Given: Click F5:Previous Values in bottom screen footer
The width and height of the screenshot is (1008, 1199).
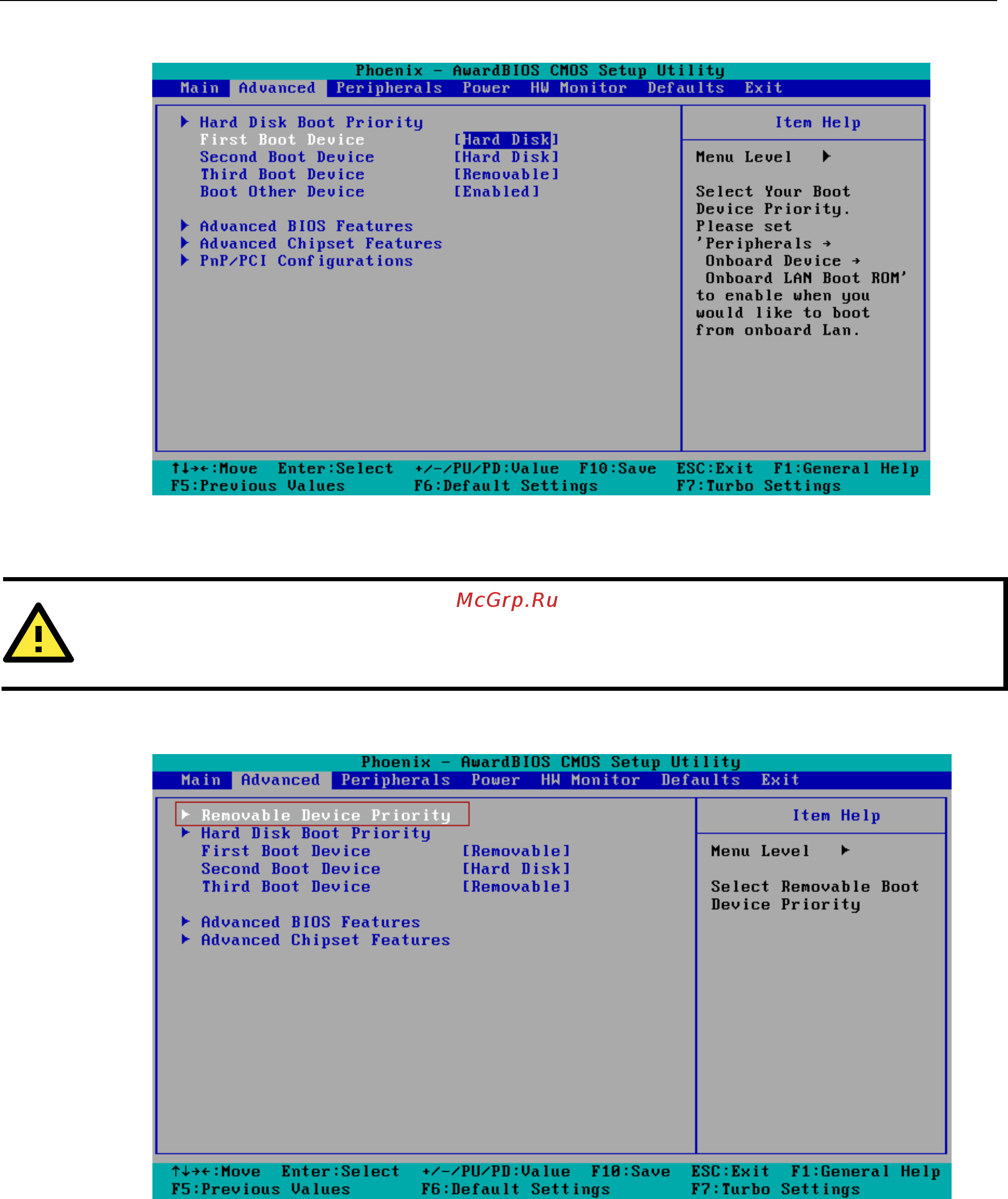Looking at the screenshot, I should pos(261,1190).
